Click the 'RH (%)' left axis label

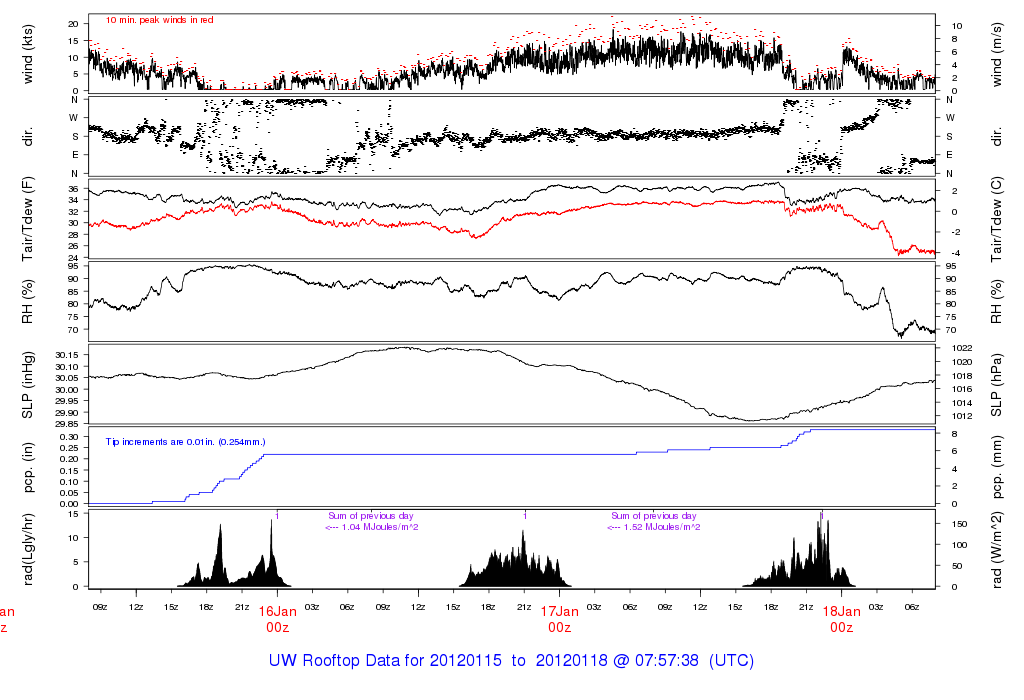point(27,302)
